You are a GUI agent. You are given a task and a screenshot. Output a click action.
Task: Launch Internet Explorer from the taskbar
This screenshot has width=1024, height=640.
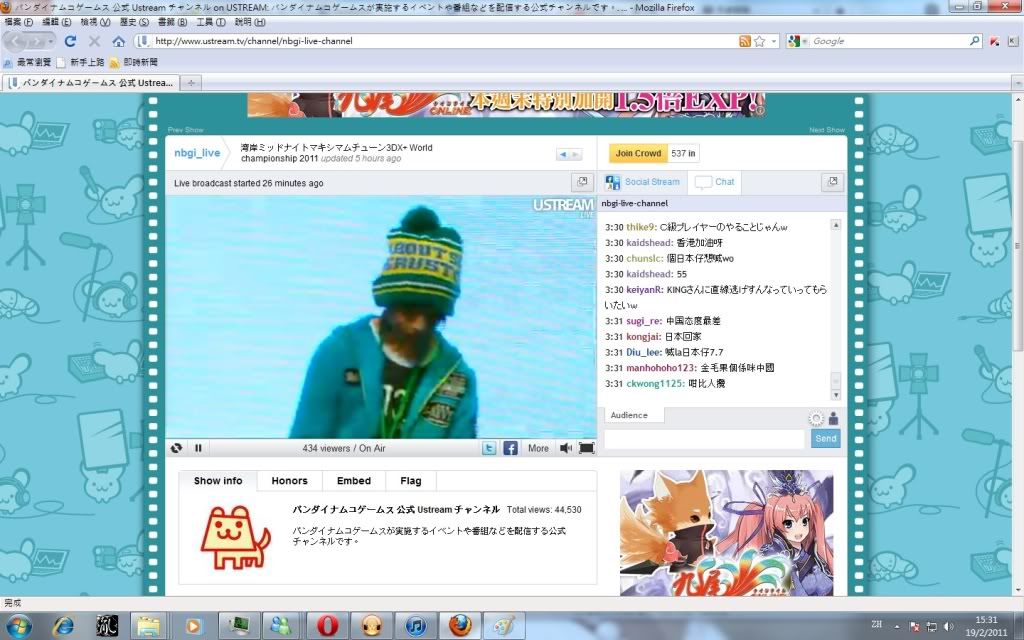(63, 626)
